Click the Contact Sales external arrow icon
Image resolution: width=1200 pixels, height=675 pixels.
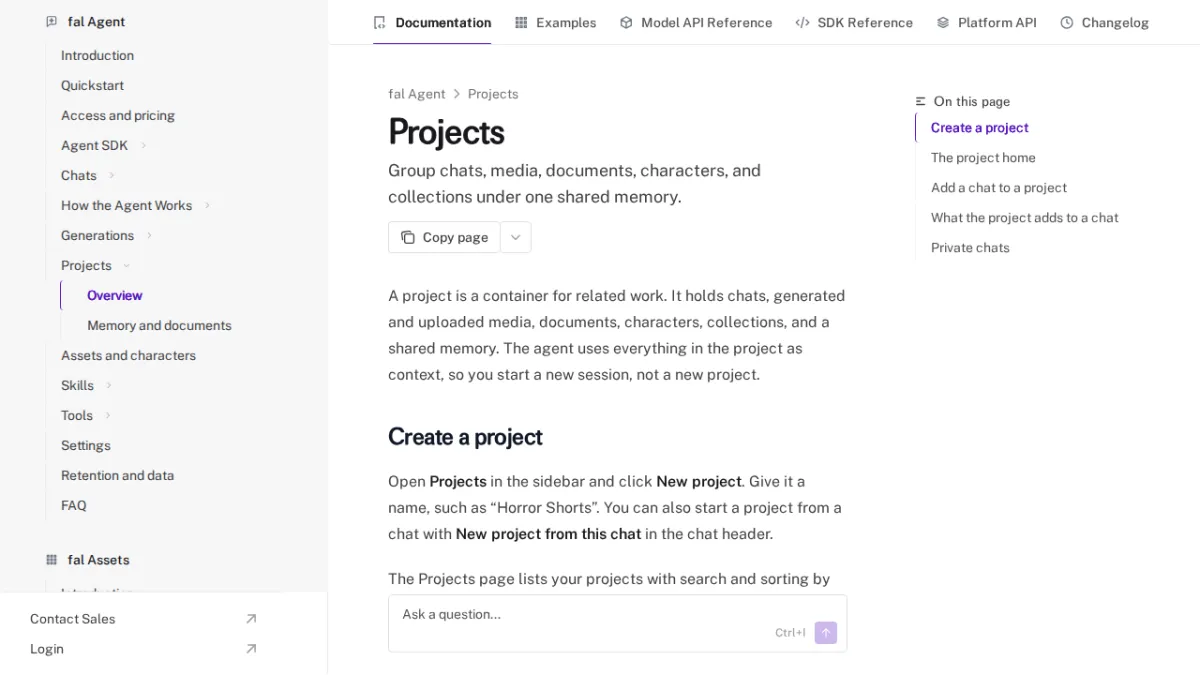pos(251,619)
